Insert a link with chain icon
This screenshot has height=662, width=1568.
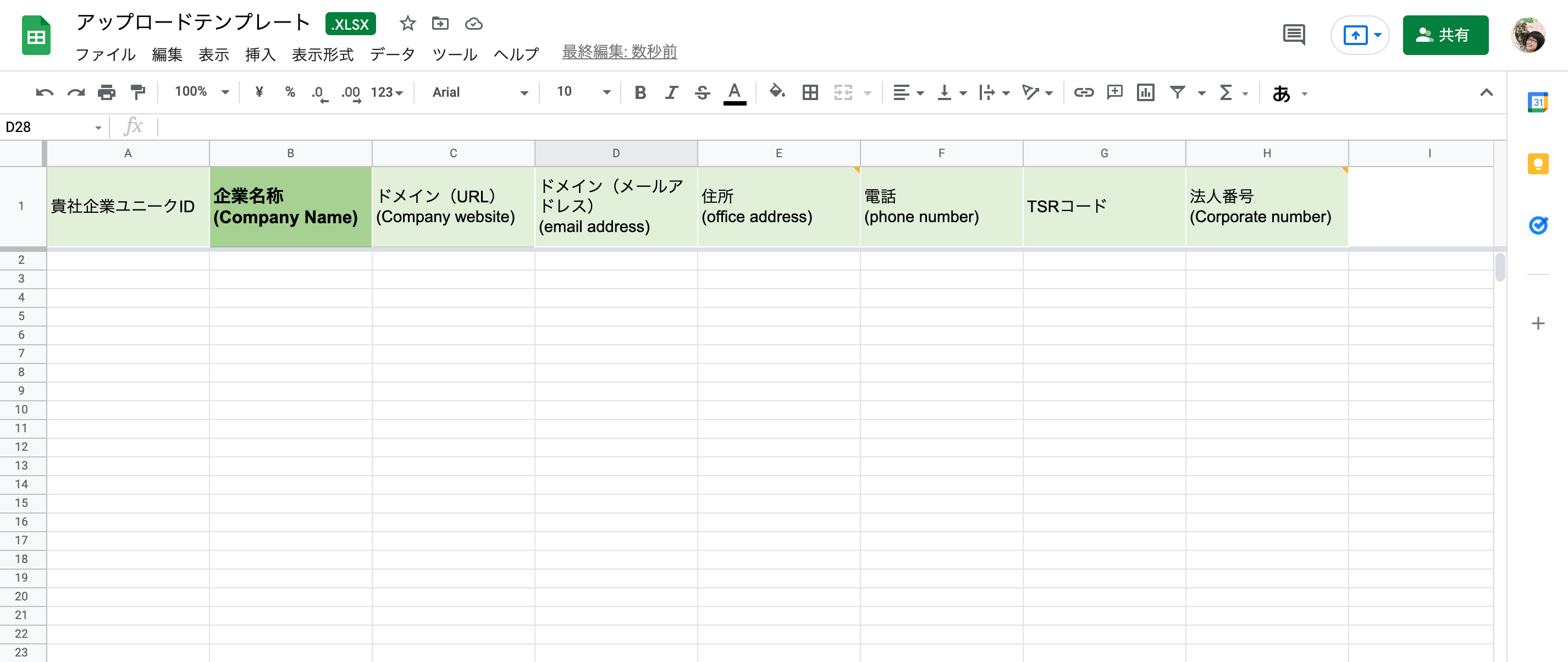tap(1084, 92)
